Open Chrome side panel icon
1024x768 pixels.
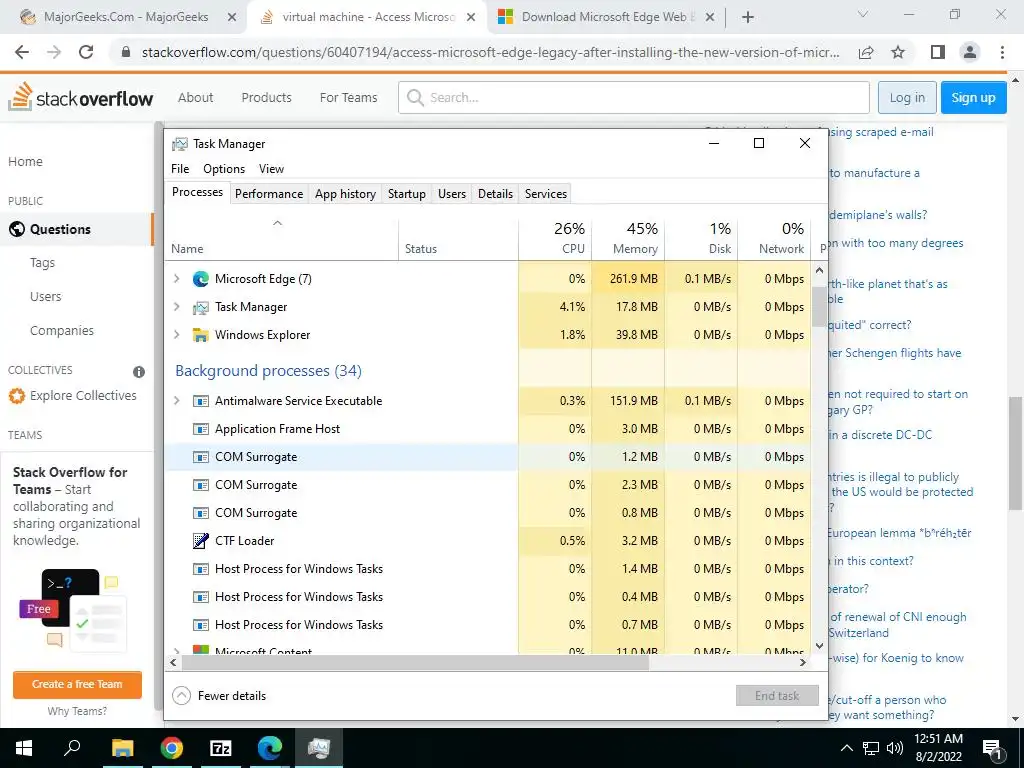click(938, 52)
